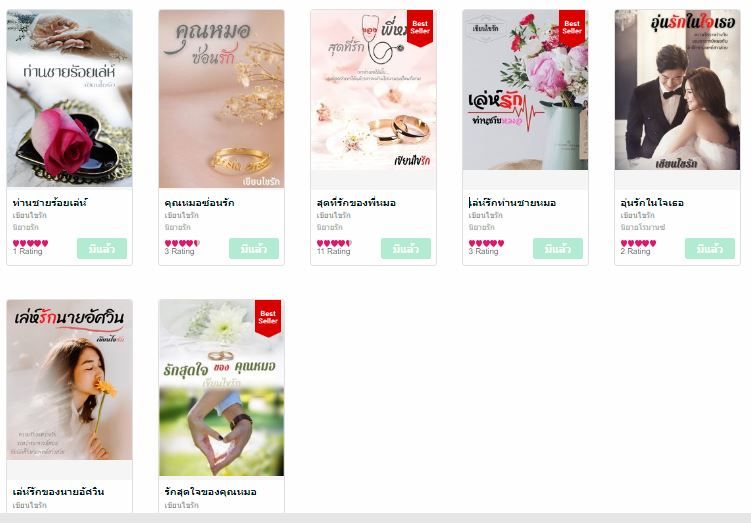Open the เล่ห์รักของนายอัศวิน book cover
This screenshot has width=751, height=523.
(x=69, y=380)
